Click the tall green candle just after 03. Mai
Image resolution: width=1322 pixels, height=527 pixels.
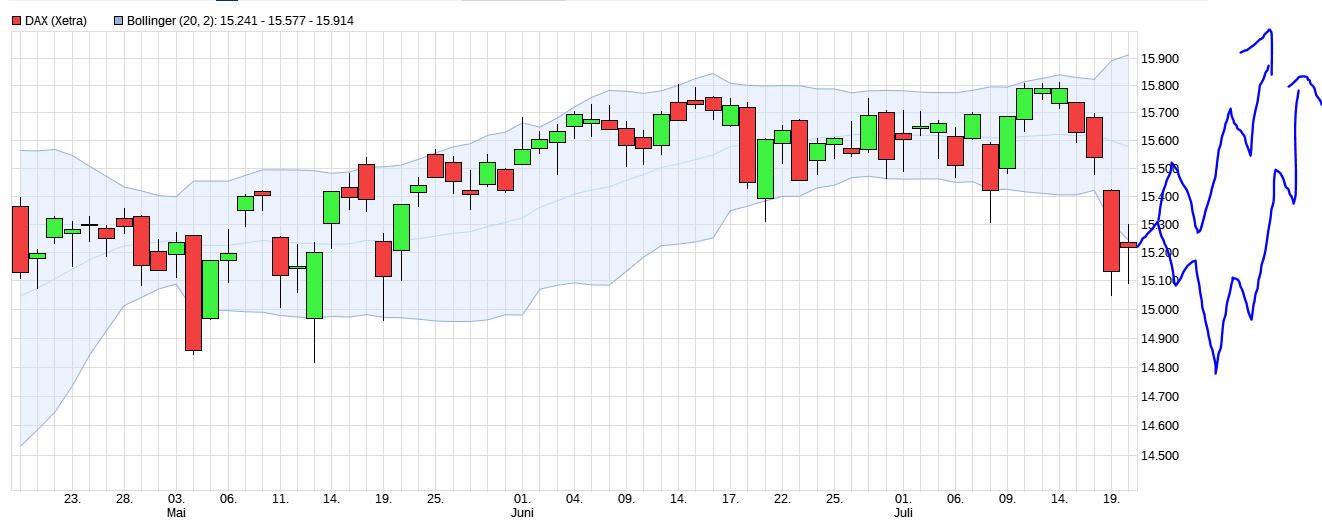[210, 289]
